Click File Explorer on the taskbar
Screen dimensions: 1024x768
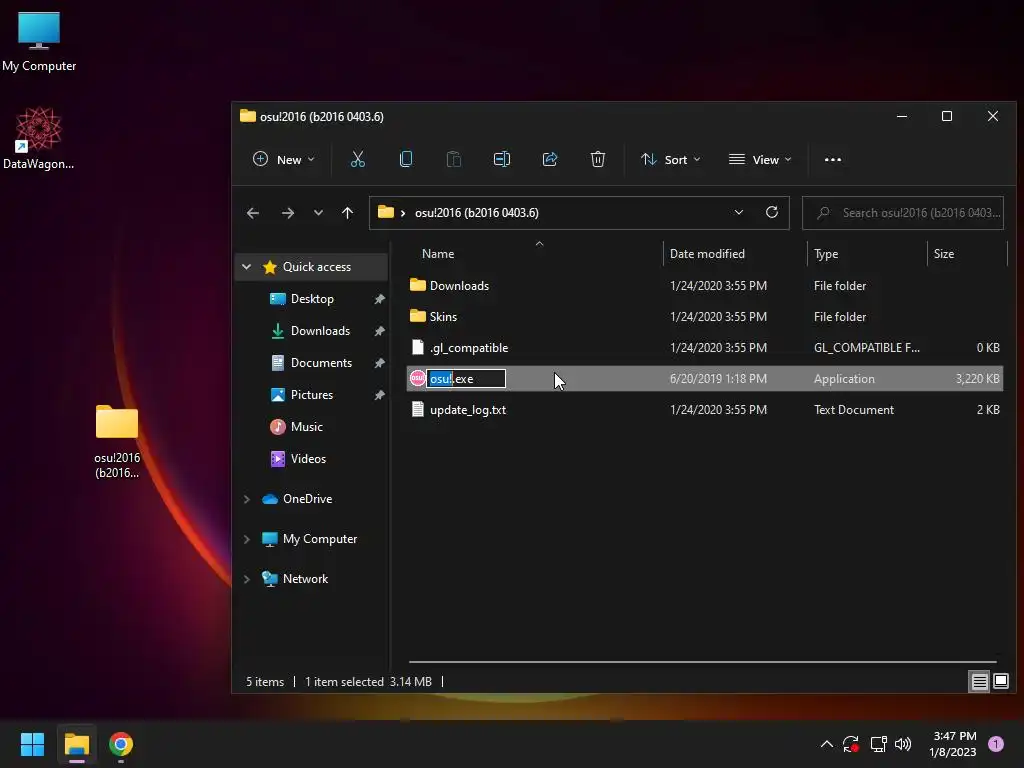[76, 744]
